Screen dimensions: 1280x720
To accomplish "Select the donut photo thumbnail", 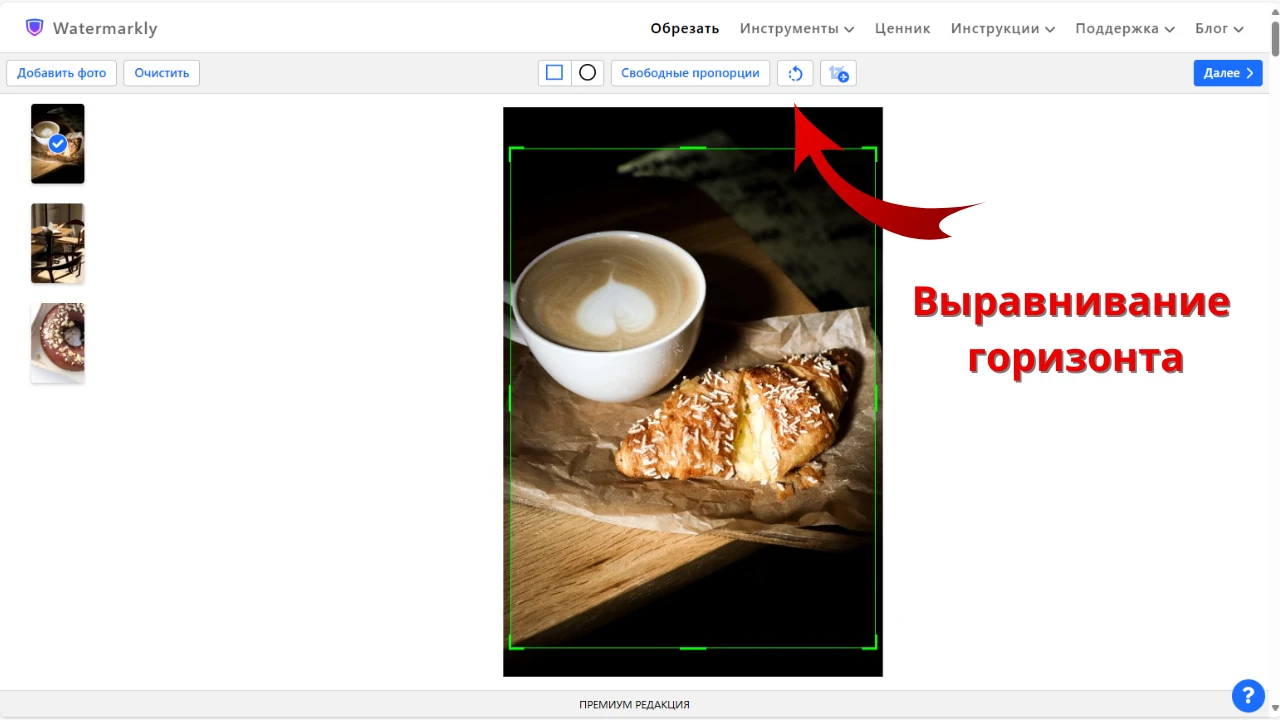I will [x=58, y=343].
